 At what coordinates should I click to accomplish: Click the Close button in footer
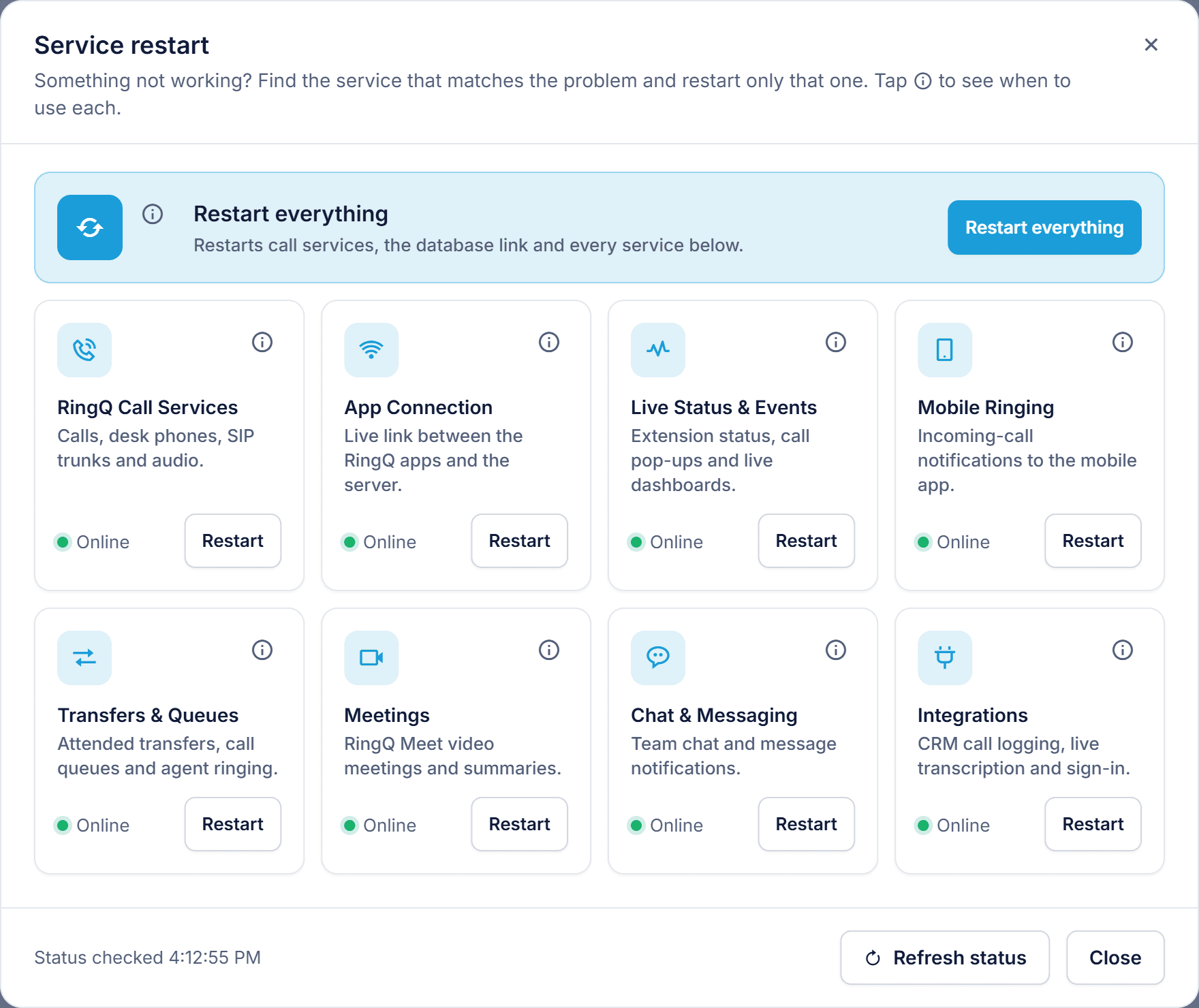1115,958
